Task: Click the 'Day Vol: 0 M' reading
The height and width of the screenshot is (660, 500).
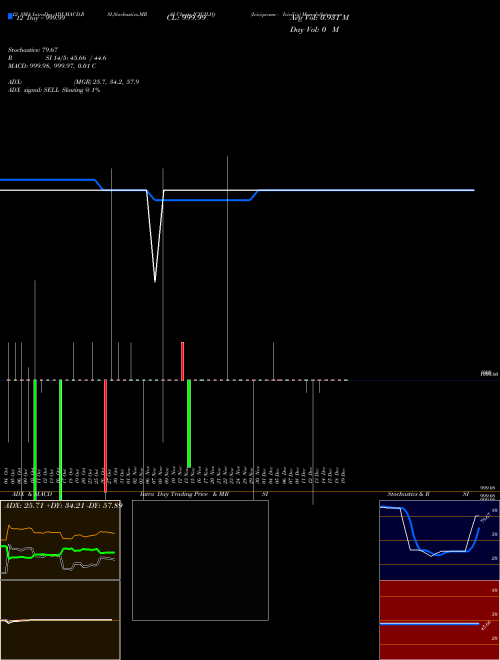Action: pyautogui.click(x=314, y=30)
